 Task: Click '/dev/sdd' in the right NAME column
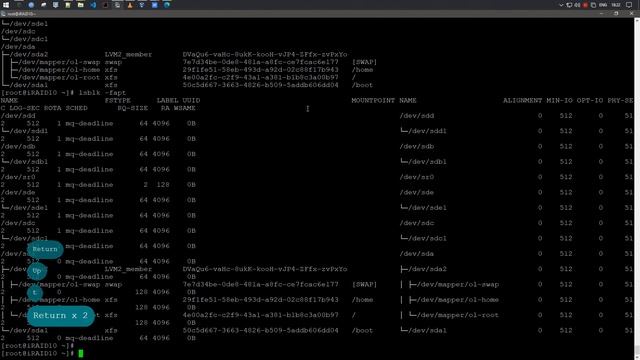[417, 116]
